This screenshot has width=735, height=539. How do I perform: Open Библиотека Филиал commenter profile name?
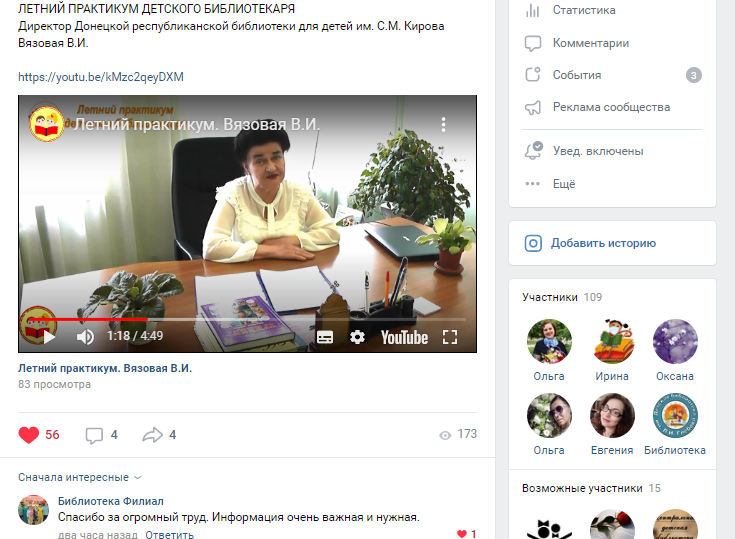[x=111, y=501]
